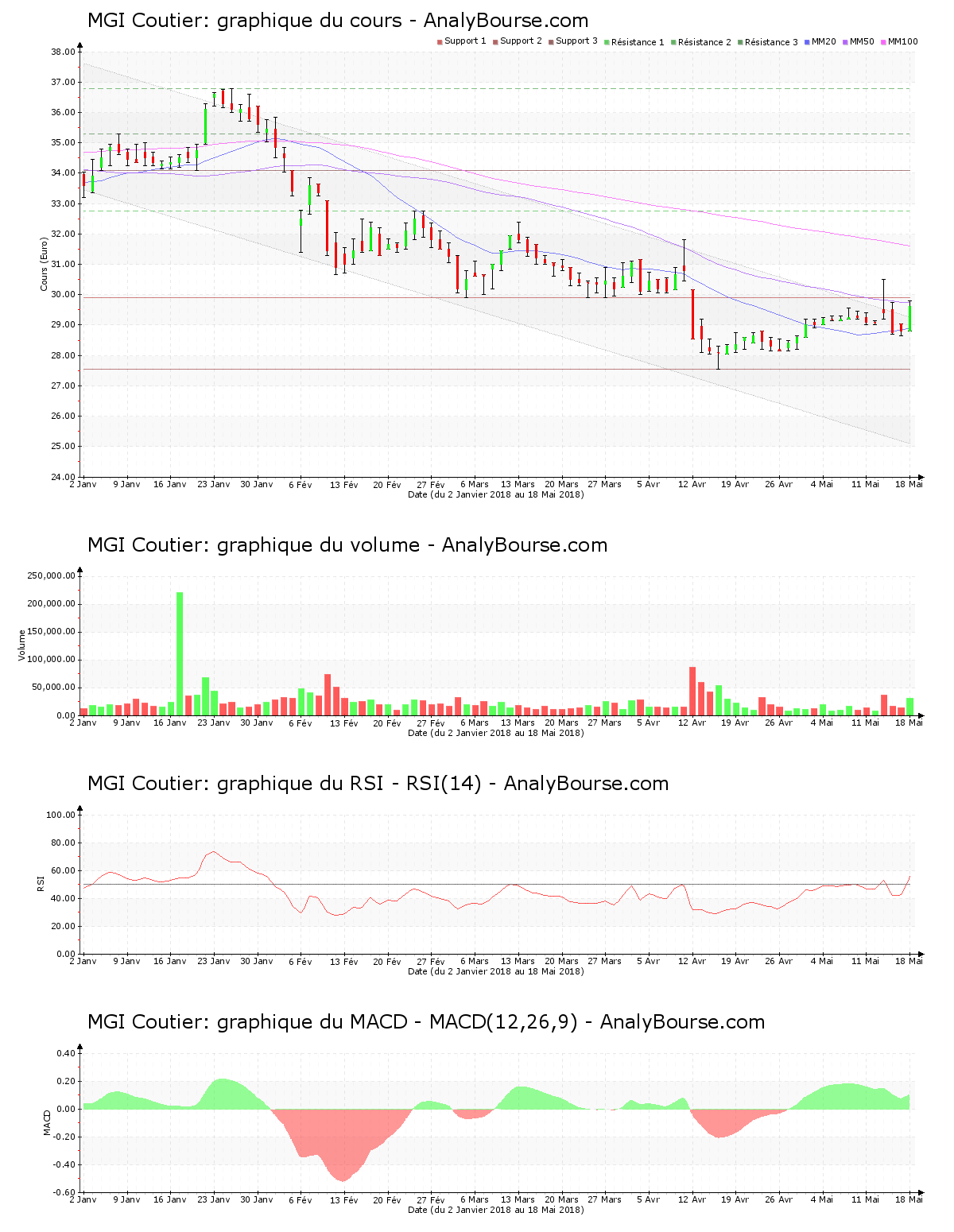Viewport: 954px width, 1232px height.
Task: Click the 100,000.00 volume axis value
Action: pyautogui.click(x=51, y=660)
